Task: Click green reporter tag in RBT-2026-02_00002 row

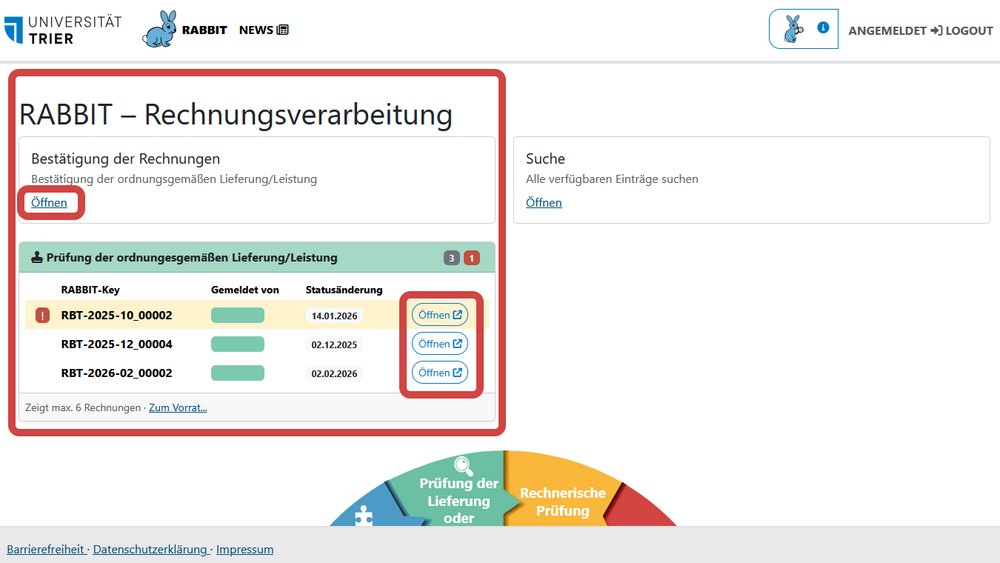Action: pos(237,373)
